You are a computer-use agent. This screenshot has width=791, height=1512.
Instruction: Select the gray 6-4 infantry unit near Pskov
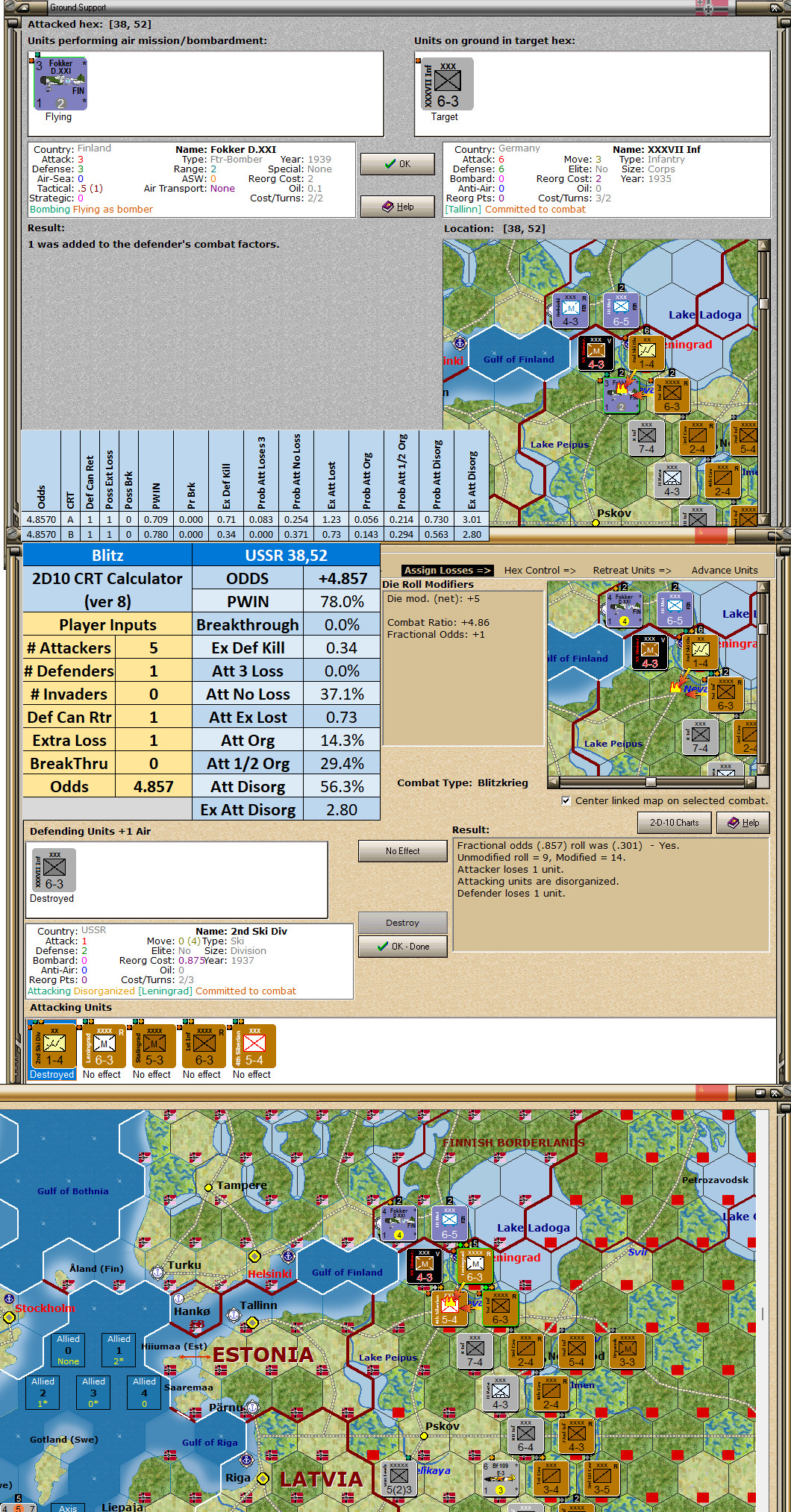point(525,1437)
